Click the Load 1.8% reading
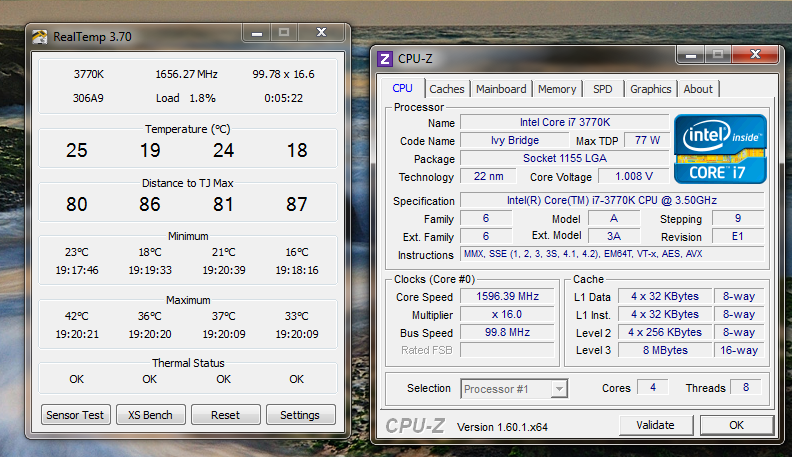Viewport: 792px width, 457px height. click(x=186, y=98)
